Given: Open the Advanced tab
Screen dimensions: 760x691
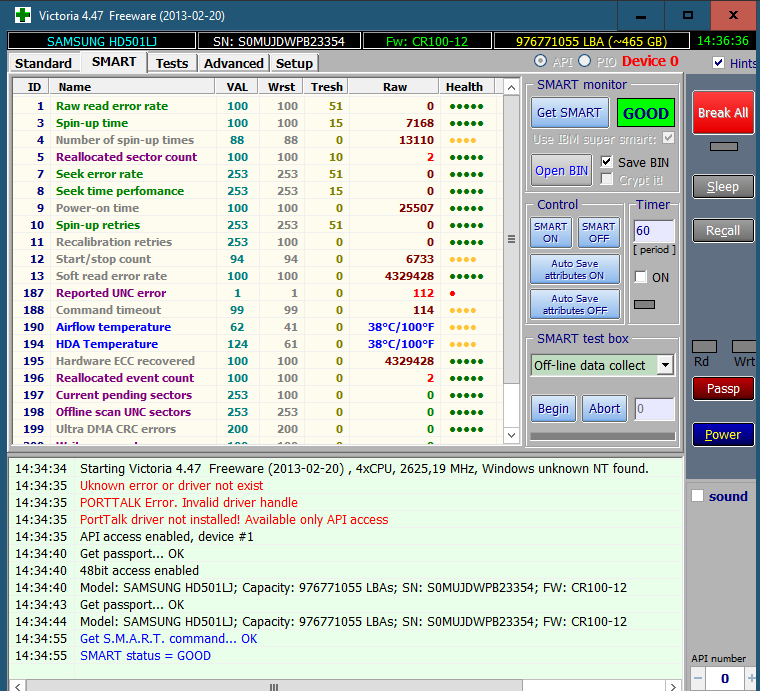Looking at the screenshot, I should 233,63.
